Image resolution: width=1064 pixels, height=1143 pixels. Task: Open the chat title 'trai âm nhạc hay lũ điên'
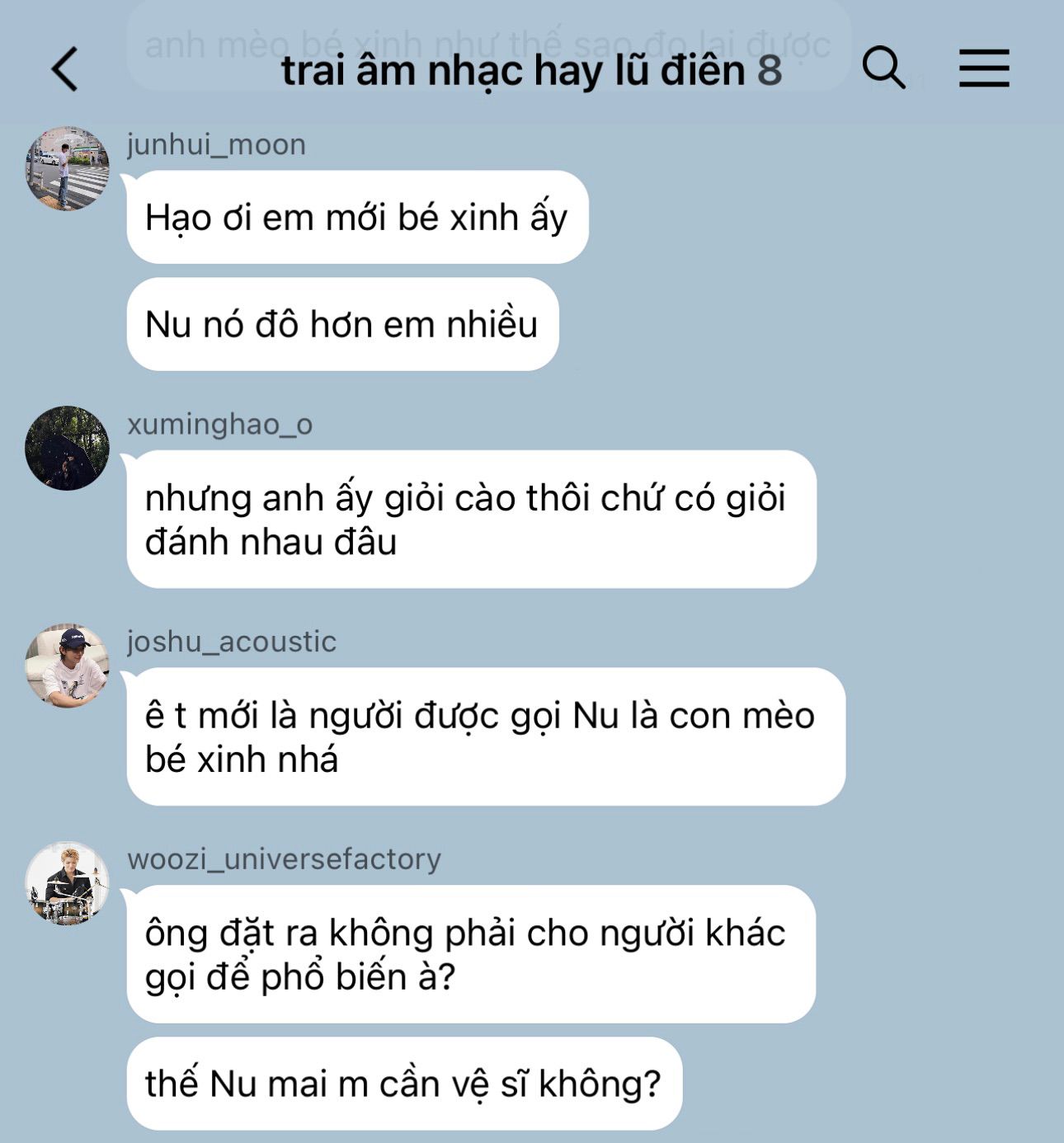[513, 71]
